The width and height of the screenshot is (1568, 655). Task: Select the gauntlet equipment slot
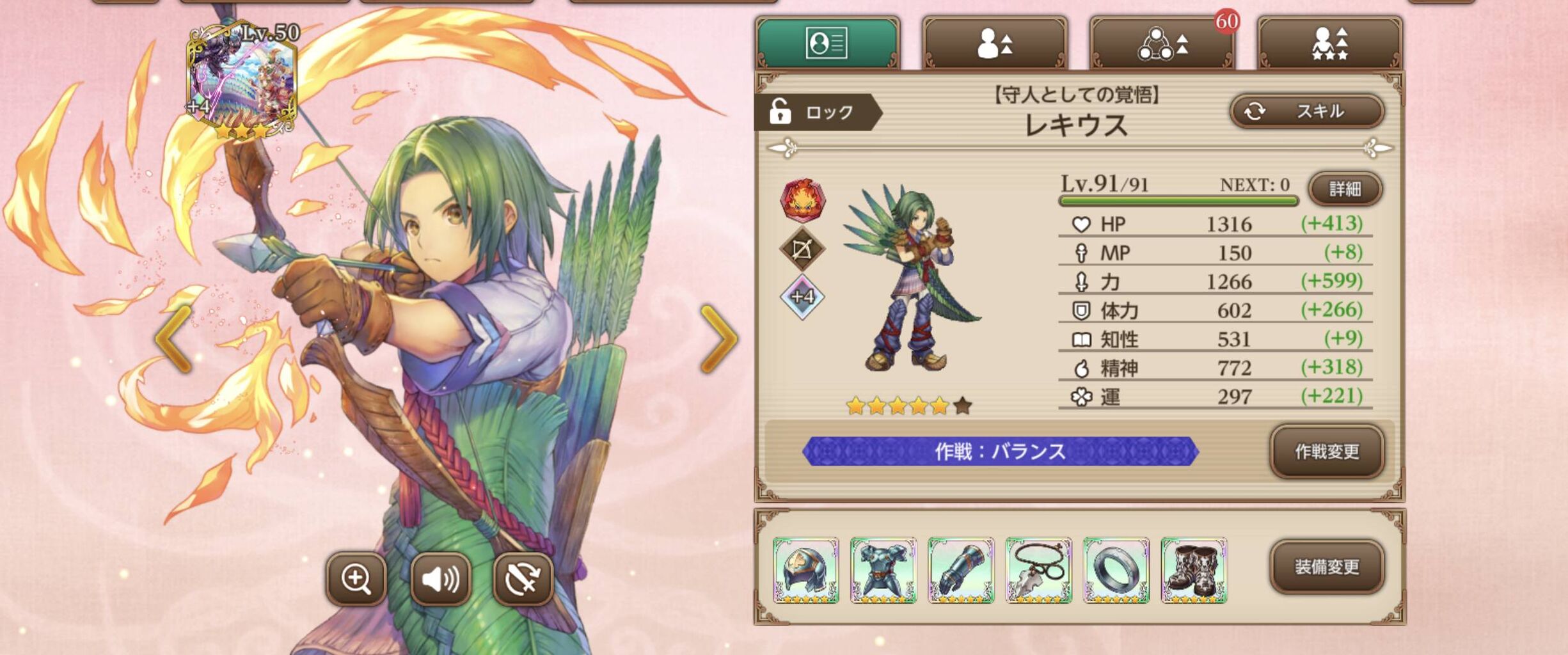[961, 570]
